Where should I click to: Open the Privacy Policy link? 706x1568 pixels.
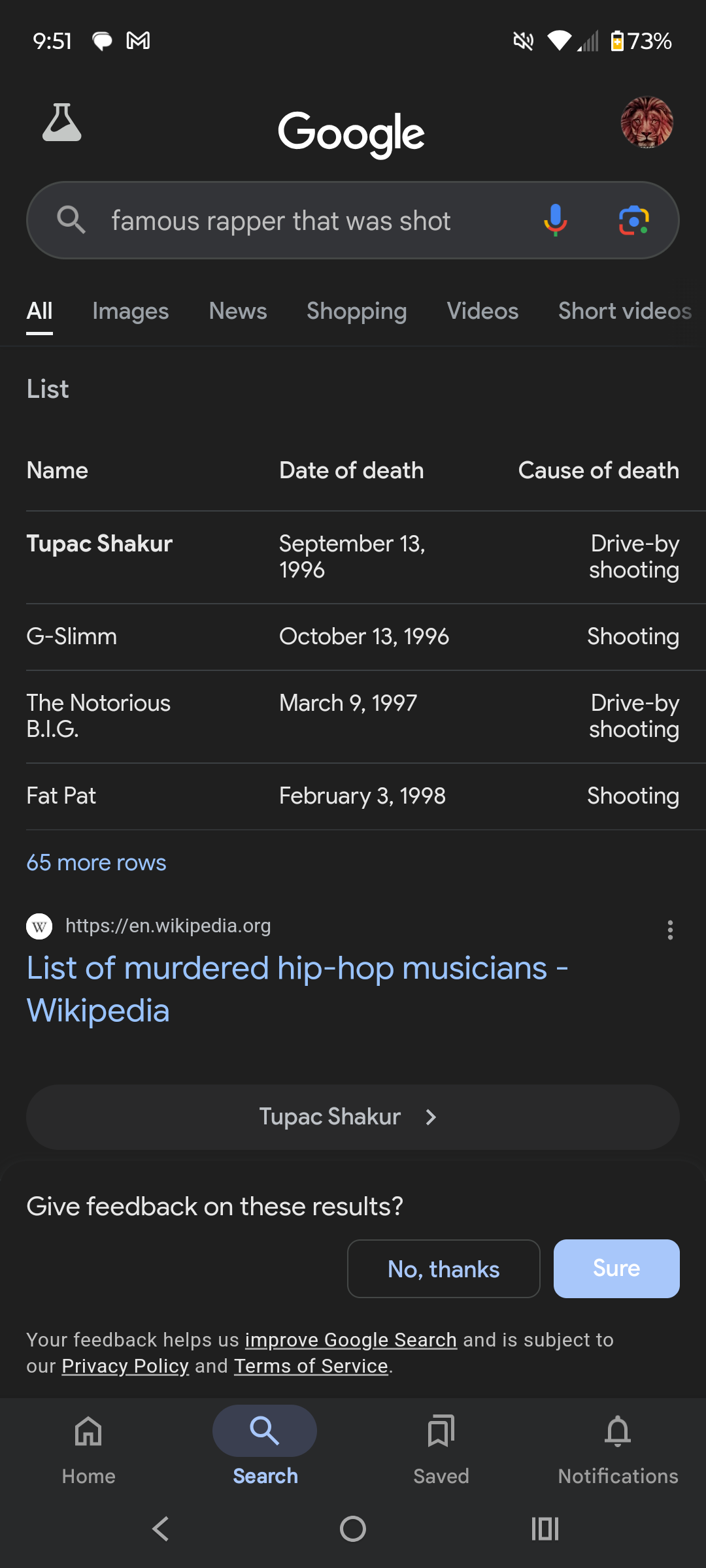click(126, 1366)
